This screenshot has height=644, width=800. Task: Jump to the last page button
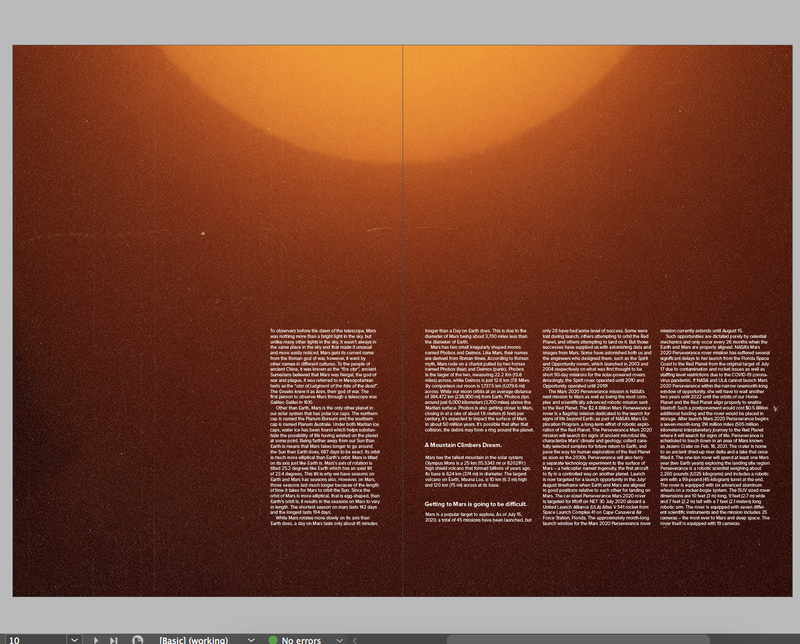pyautogui.click(x=114, y=640)
